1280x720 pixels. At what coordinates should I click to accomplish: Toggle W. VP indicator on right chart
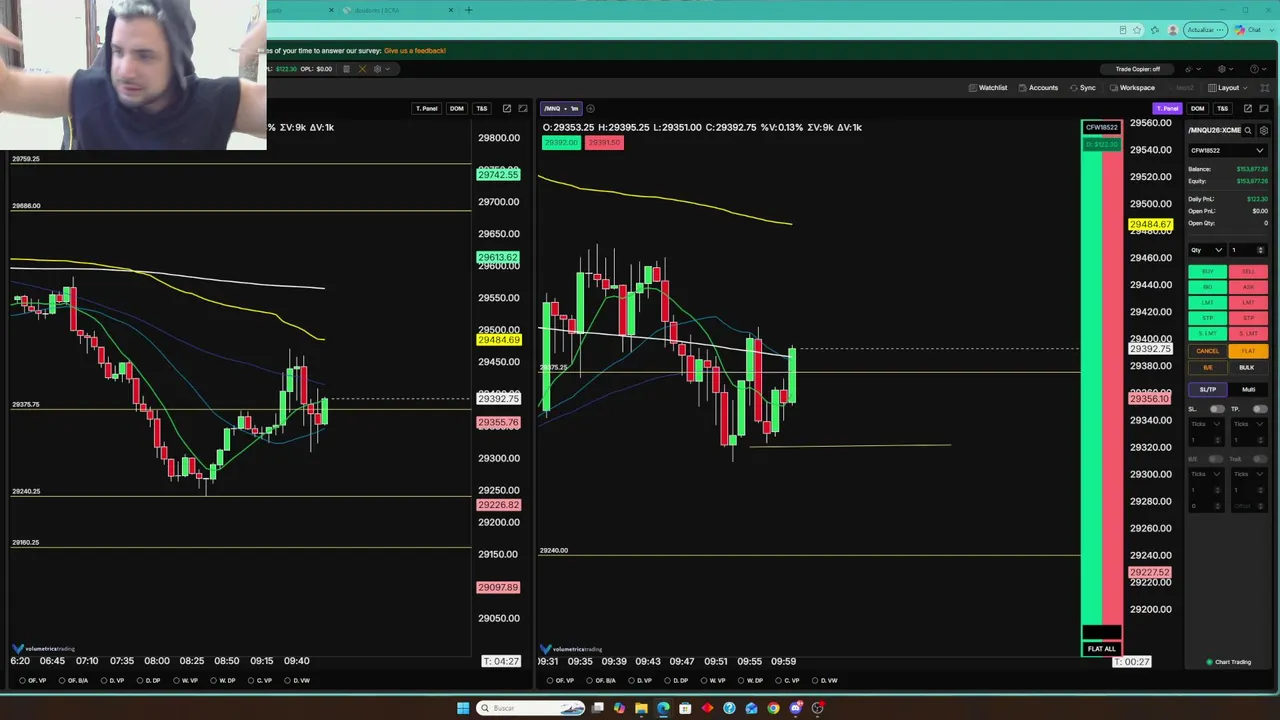click(714, 681)
